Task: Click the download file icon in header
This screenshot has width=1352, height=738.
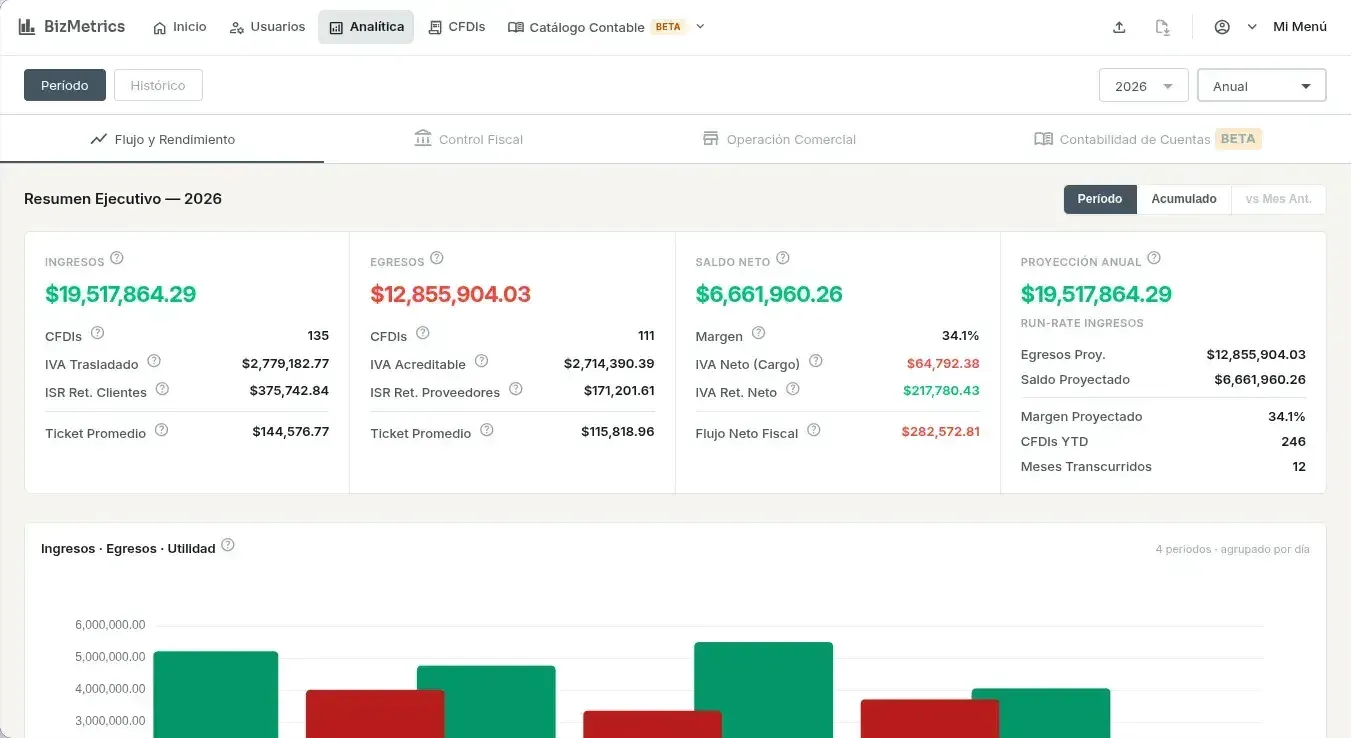Action: point(1162,27)
